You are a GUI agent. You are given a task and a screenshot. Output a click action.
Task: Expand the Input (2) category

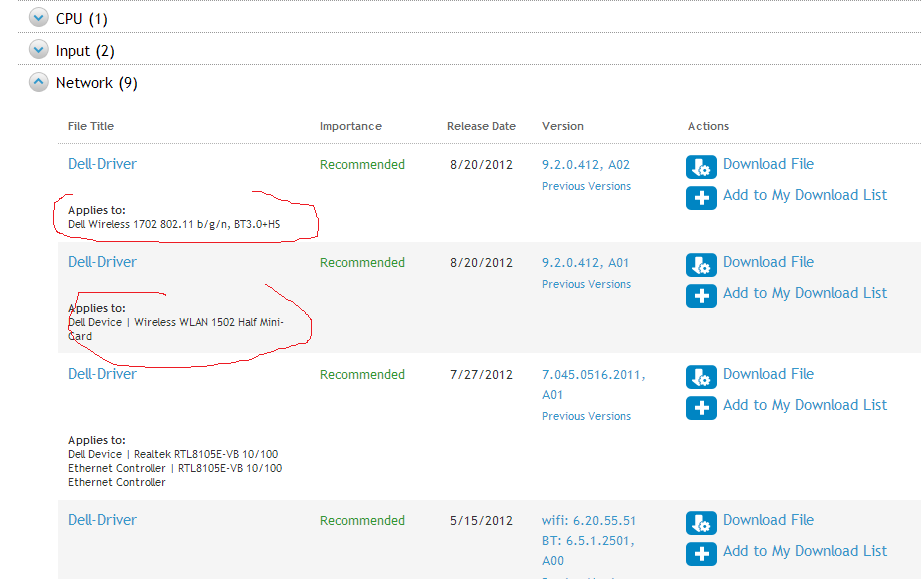39,50
